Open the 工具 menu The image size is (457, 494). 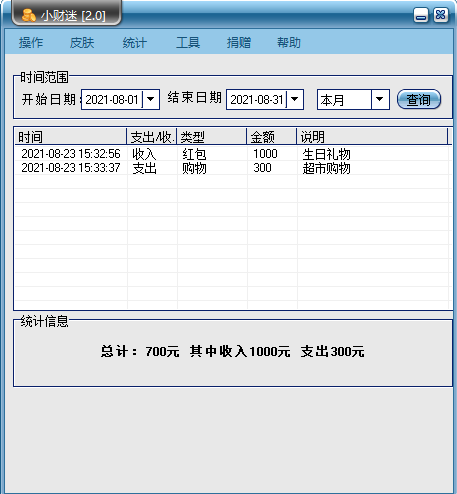click(x=188, y=43)
